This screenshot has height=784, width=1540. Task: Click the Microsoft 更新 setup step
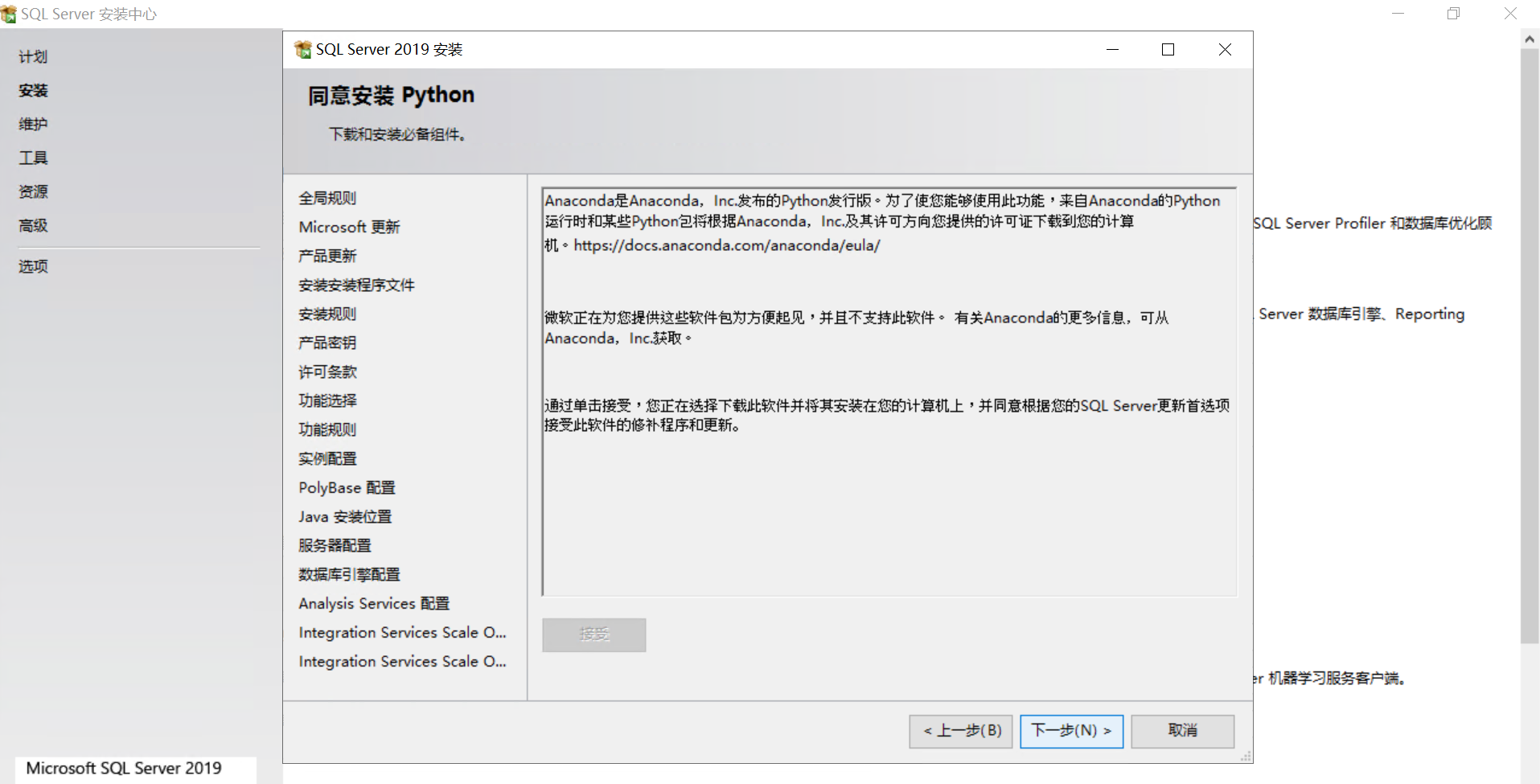coord(349,227)
